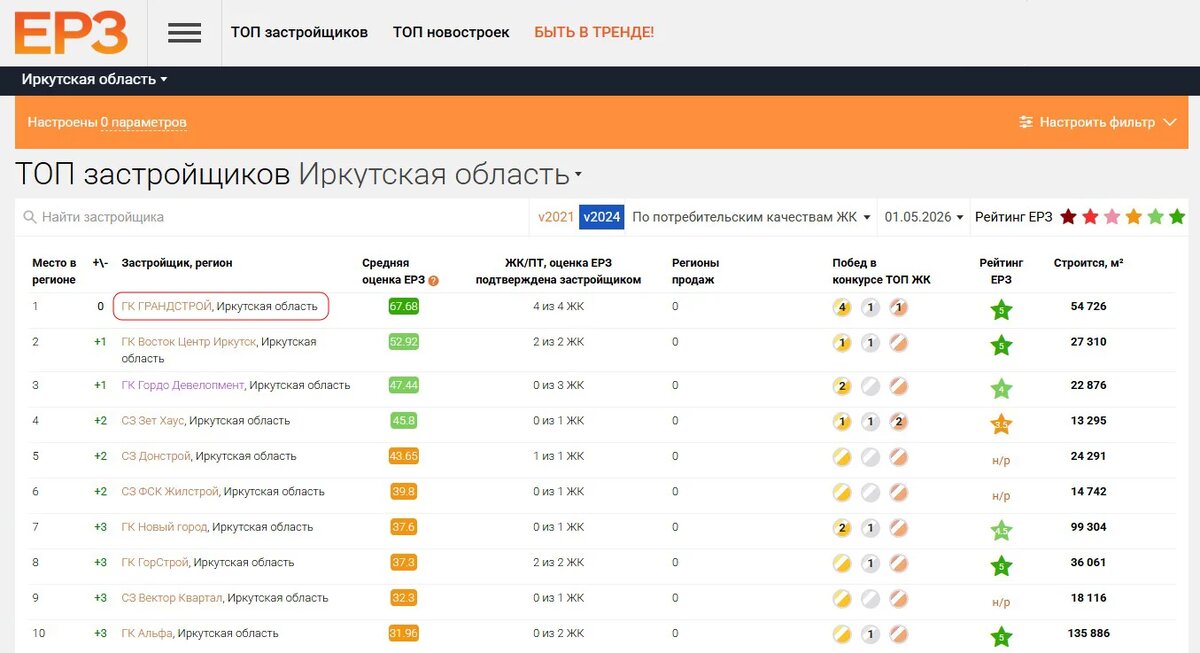1200x653 pixels.
Task: Click rating star in ГК Альфа row
Action: pos(1001,636)
